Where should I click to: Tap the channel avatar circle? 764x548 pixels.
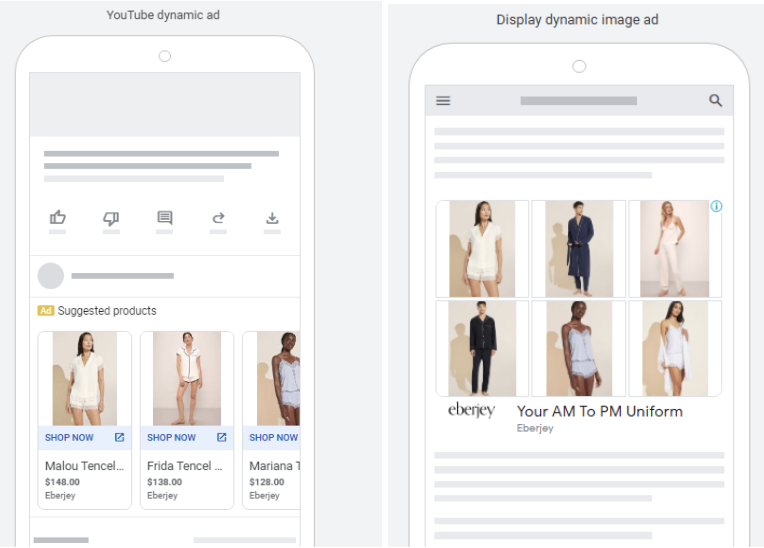51,276
